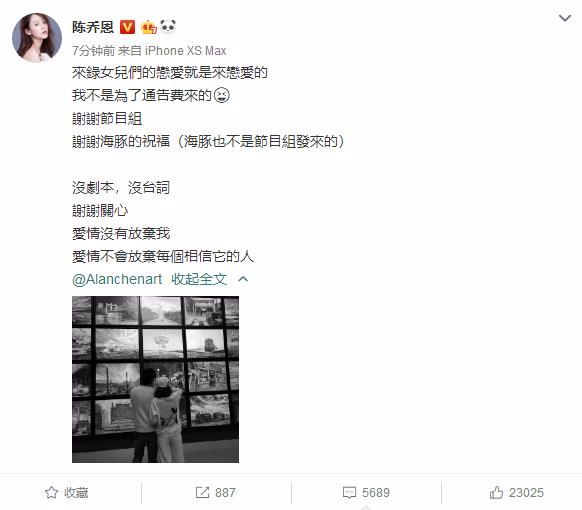
Task: Click the comment bubble icon
Action: tap(349, 493)
